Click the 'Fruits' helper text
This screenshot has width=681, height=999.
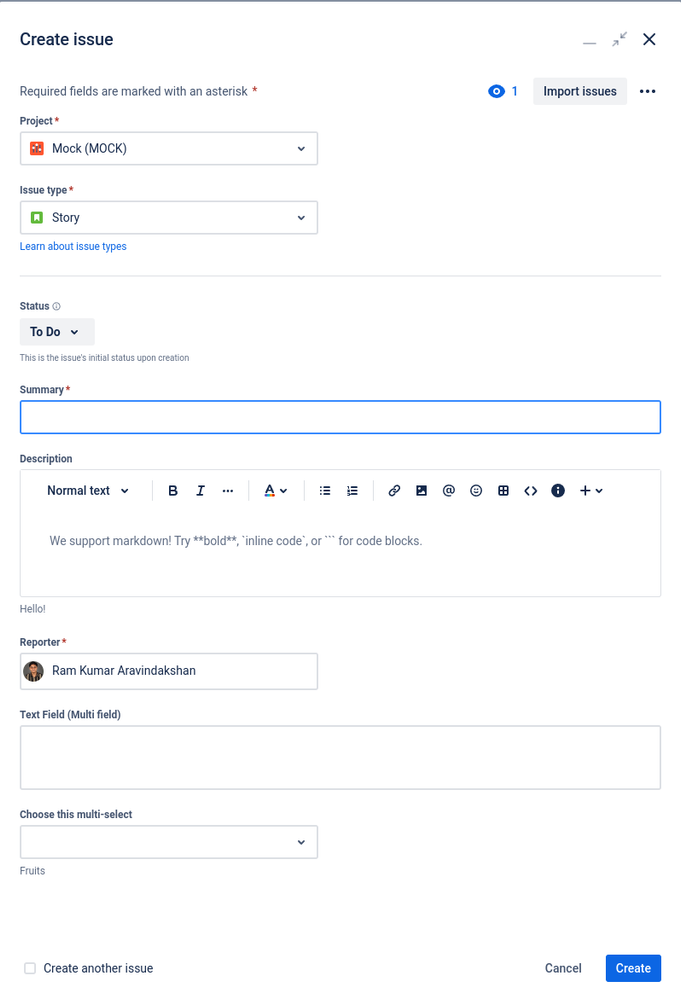click(32, 871)
